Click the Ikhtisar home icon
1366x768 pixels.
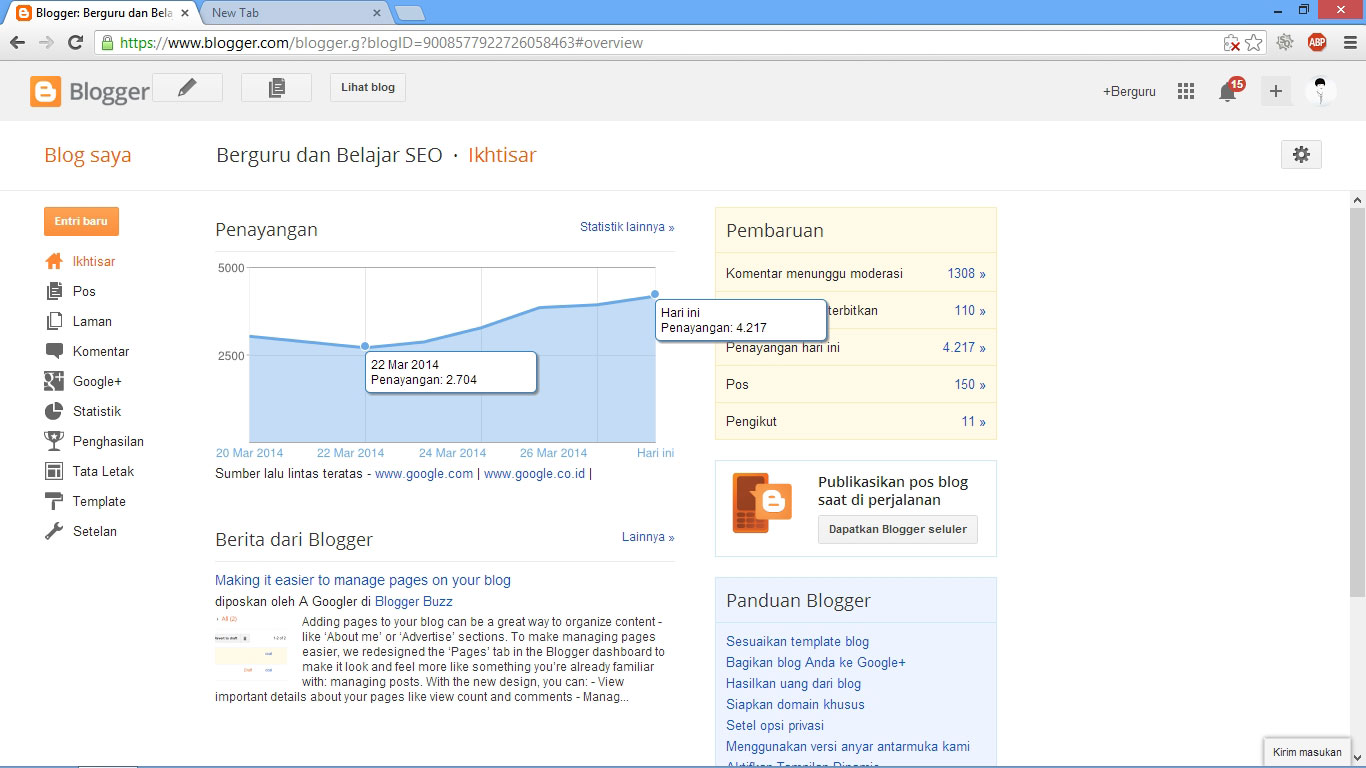(54, 261)
